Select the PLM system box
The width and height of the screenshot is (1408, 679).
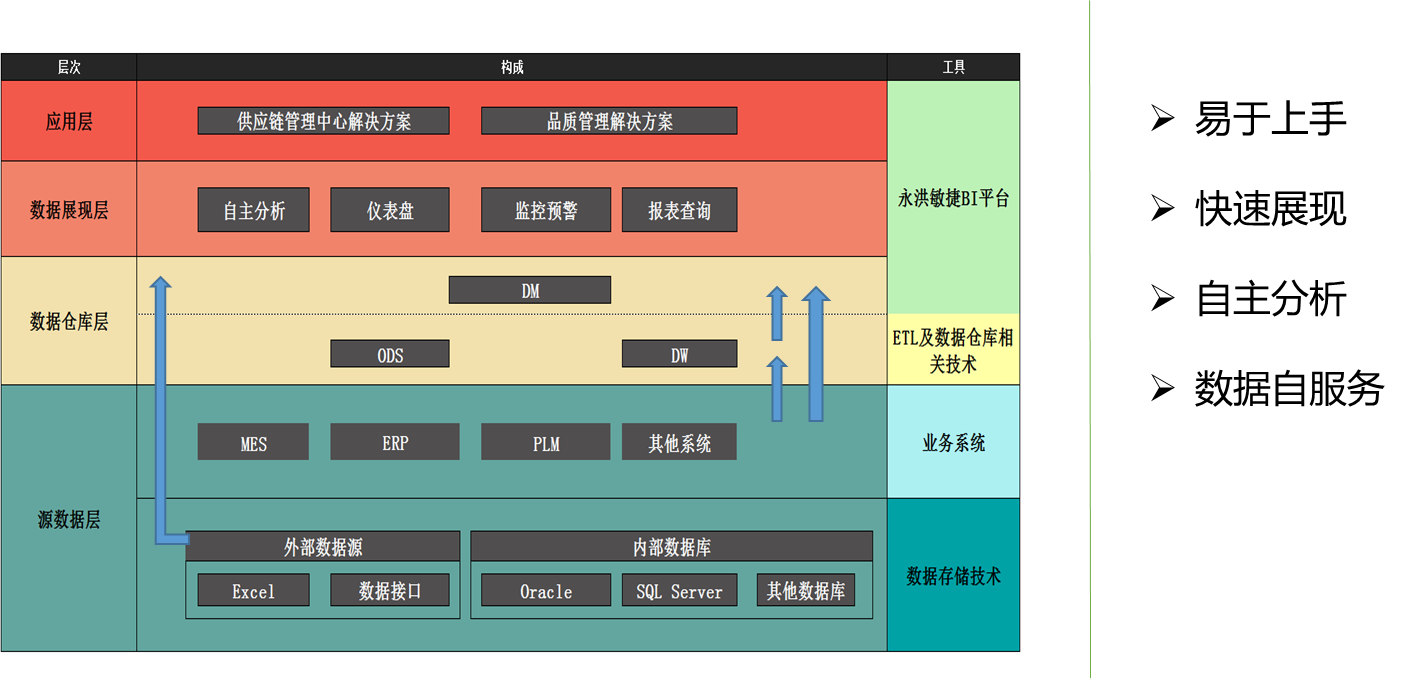[545, 442]
